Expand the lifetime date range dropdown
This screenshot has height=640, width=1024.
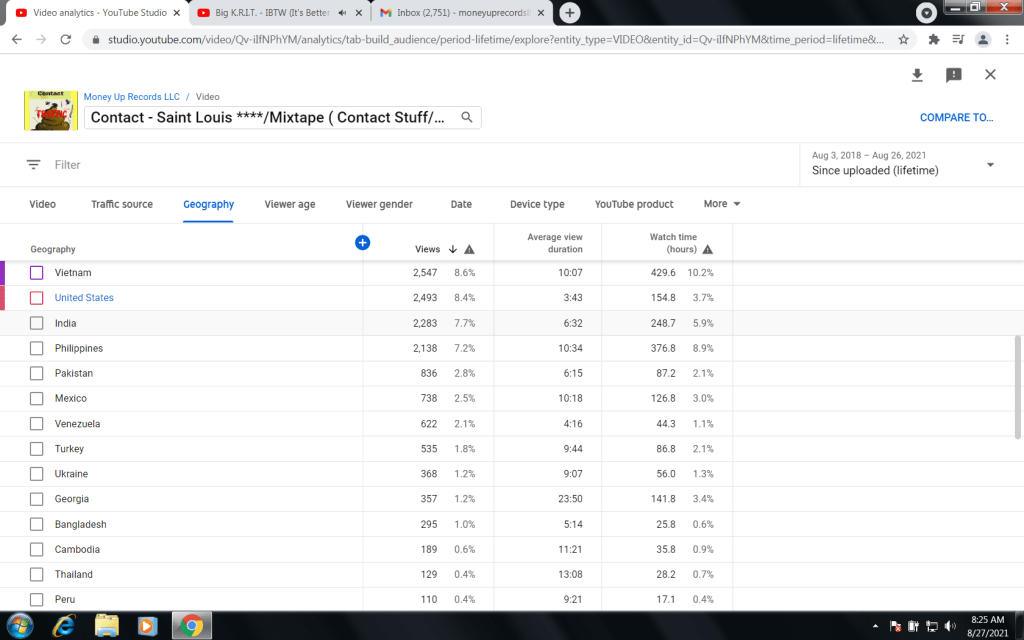click(990, 164)
